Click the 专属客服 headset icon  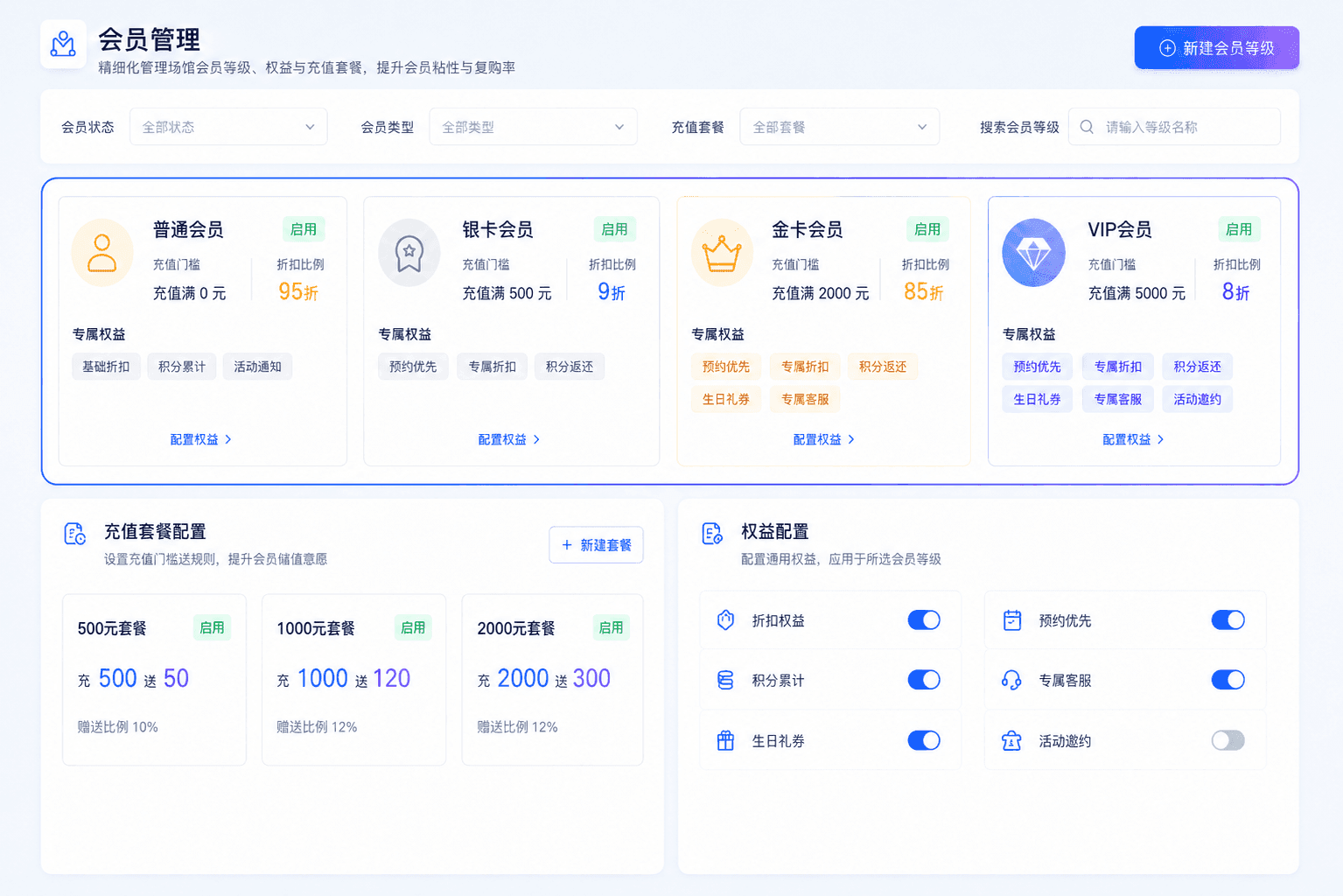coord(1012,680)
